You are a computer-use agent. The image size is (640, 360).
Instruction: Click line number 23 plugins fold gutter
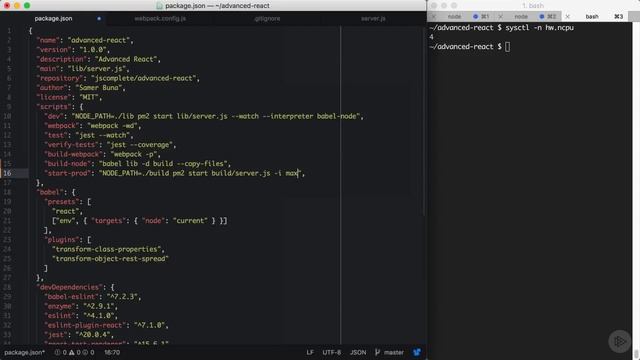8,240
